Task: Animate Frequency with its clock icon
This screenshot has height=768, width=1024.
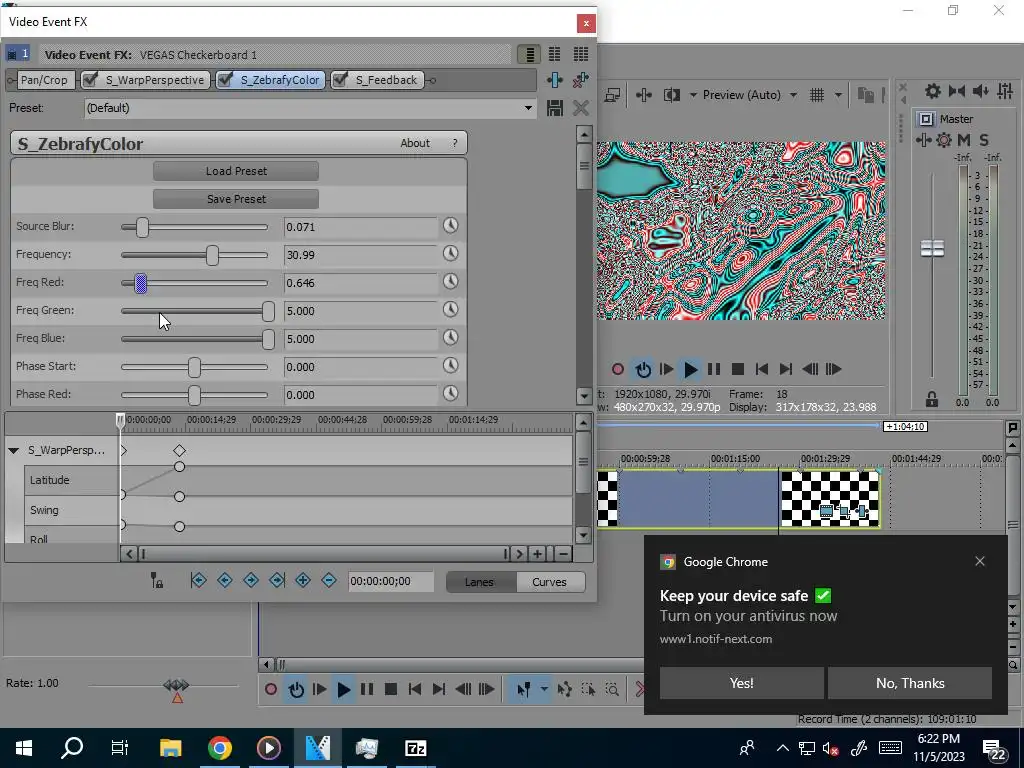Action: (451, 254)
